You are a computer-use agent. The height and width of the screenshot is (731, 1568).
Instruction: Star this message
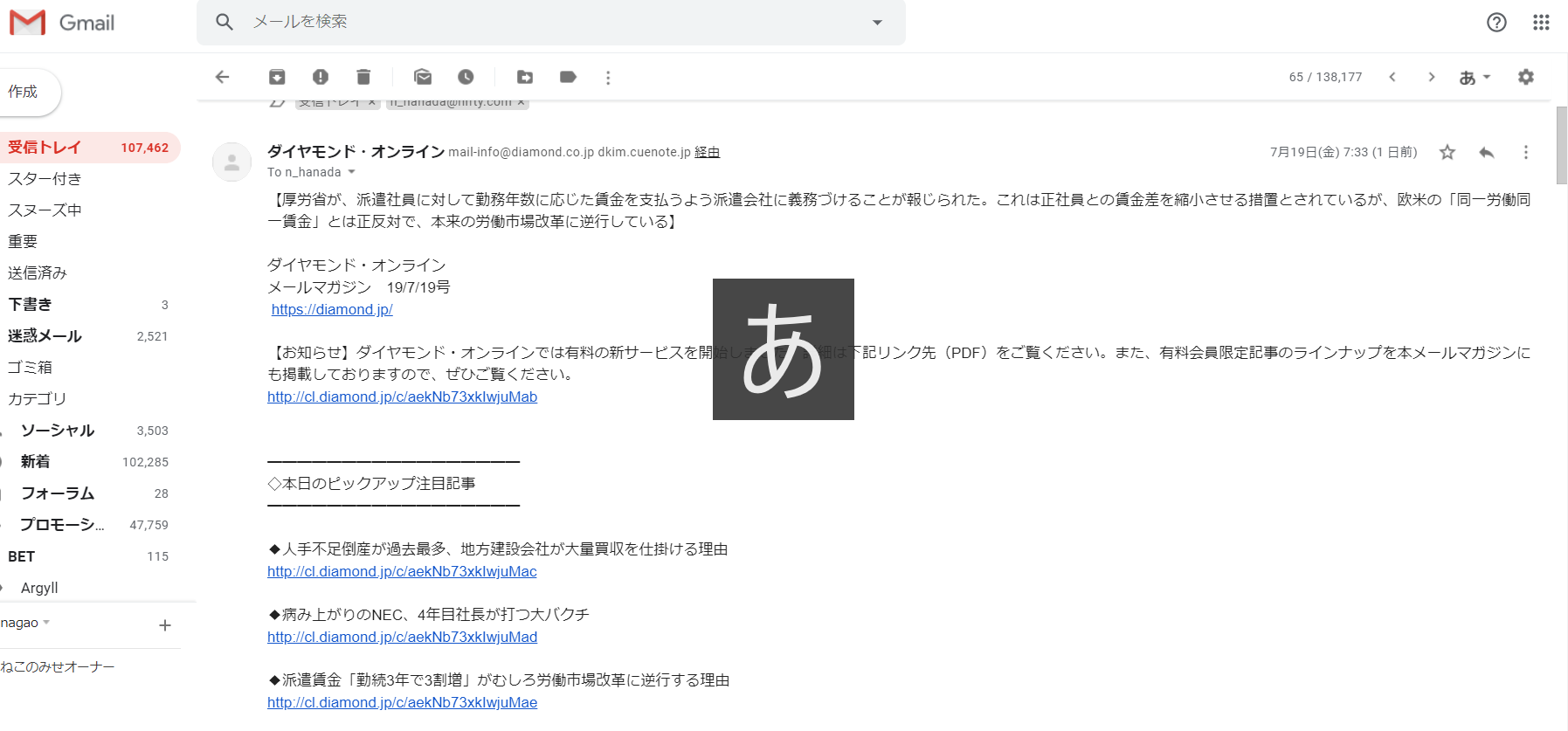pos(1447,152)
